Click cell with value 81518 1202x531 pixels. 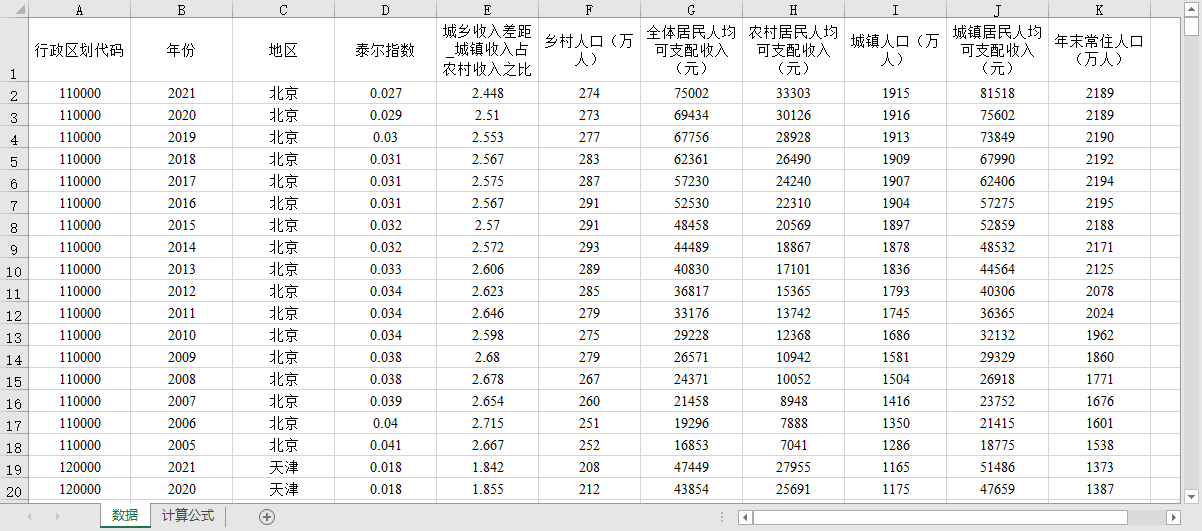(x=997, y=94)
